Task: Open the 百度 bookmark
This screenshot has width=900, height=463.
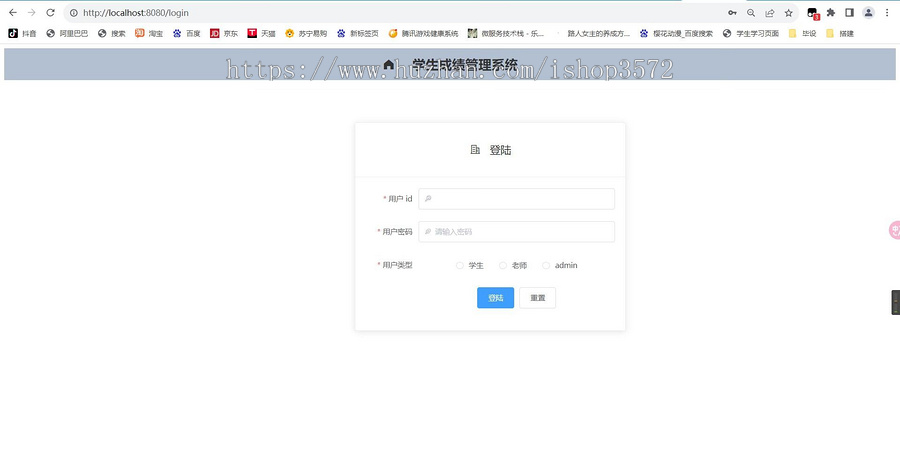Action: coord(187,33)
